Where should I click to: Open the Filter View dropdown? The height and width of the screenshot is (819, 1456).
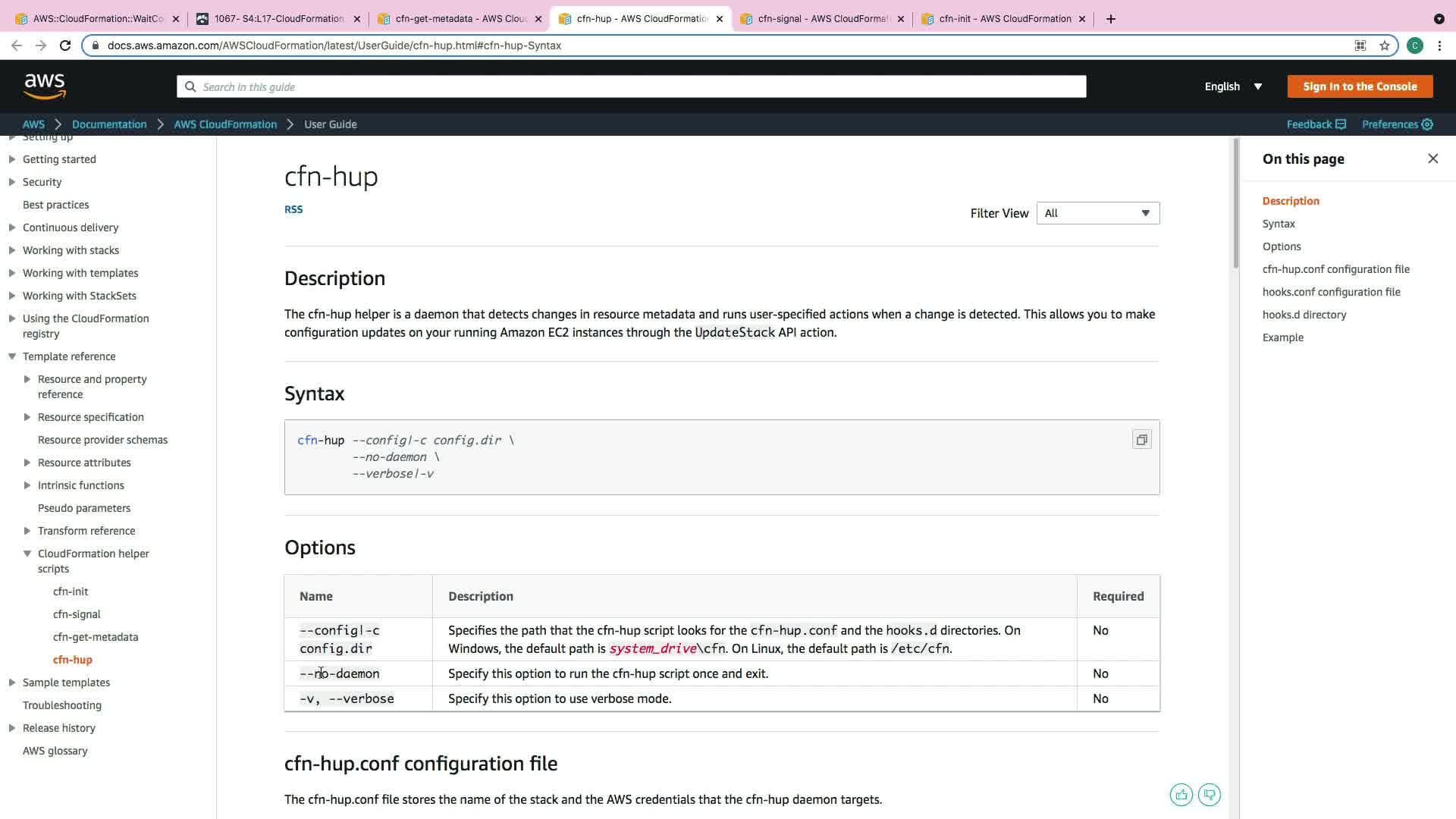(1097, 213)
